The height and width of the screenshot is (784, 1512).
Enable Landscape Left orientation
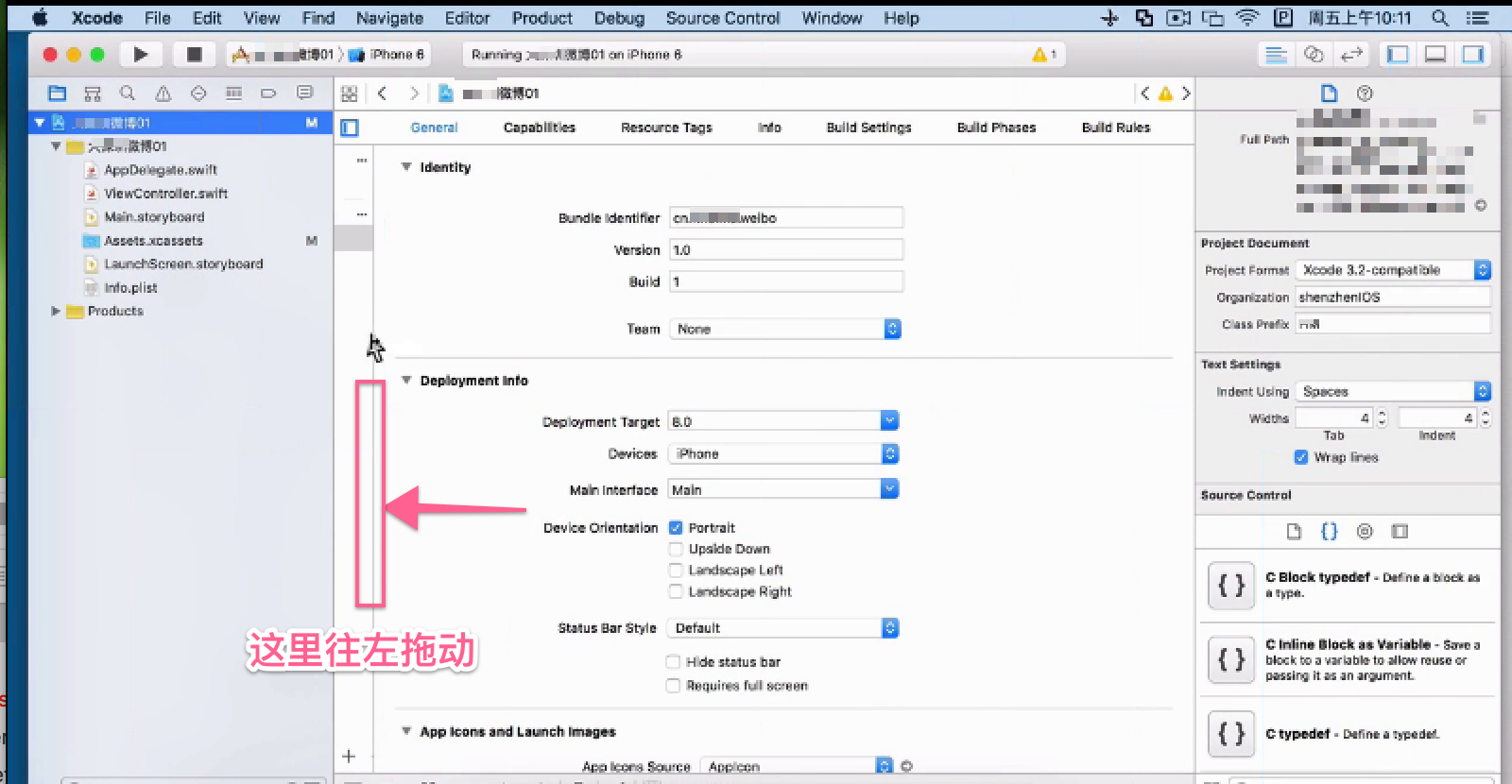(x=676, y=571)
